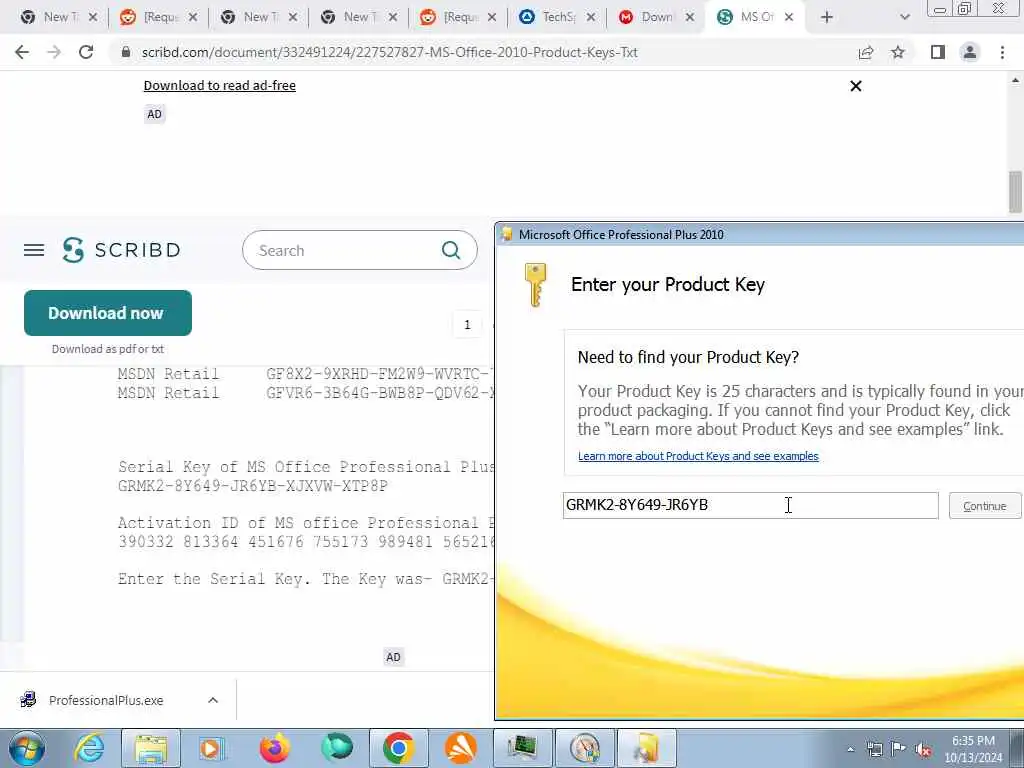Click the Download as pdf or txt text

tap(108, 349)
